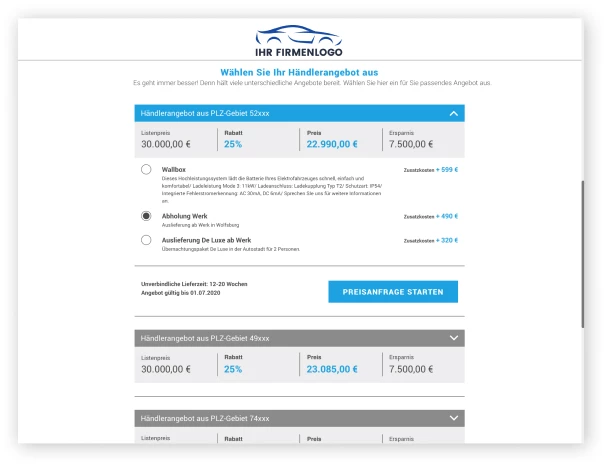Expand the PLZ-Gebiet 49xxx offer chevron

click(454, 338)
